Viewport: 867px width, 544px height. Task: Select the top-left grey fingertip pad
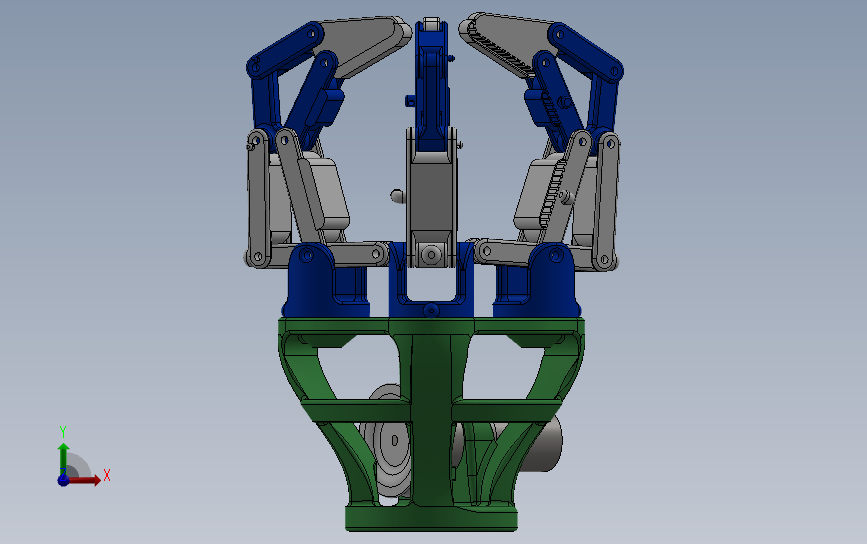[364, 45]
